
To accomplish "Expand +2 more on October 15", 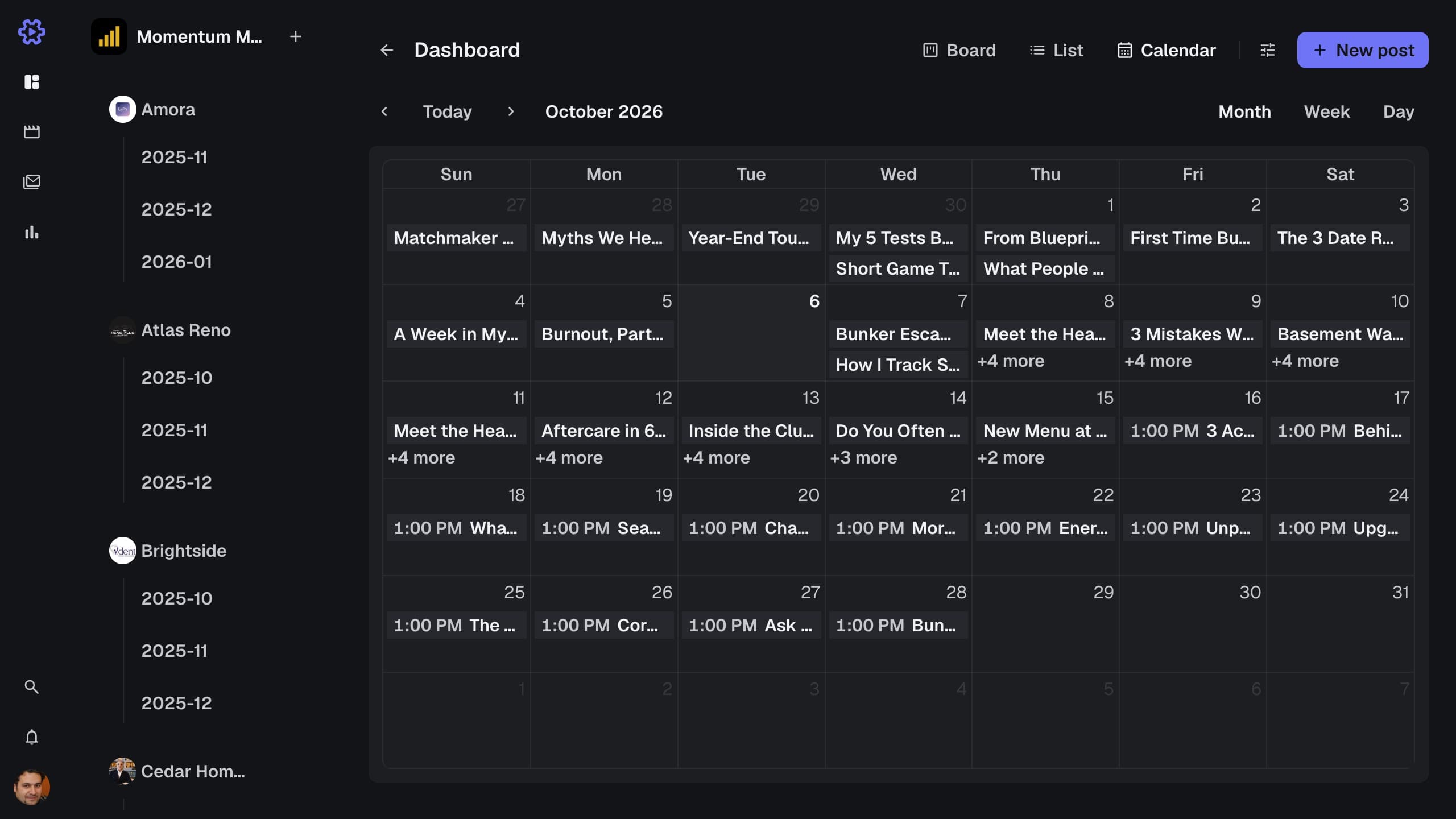I will pyautogui.click(x=1011, y=458).
